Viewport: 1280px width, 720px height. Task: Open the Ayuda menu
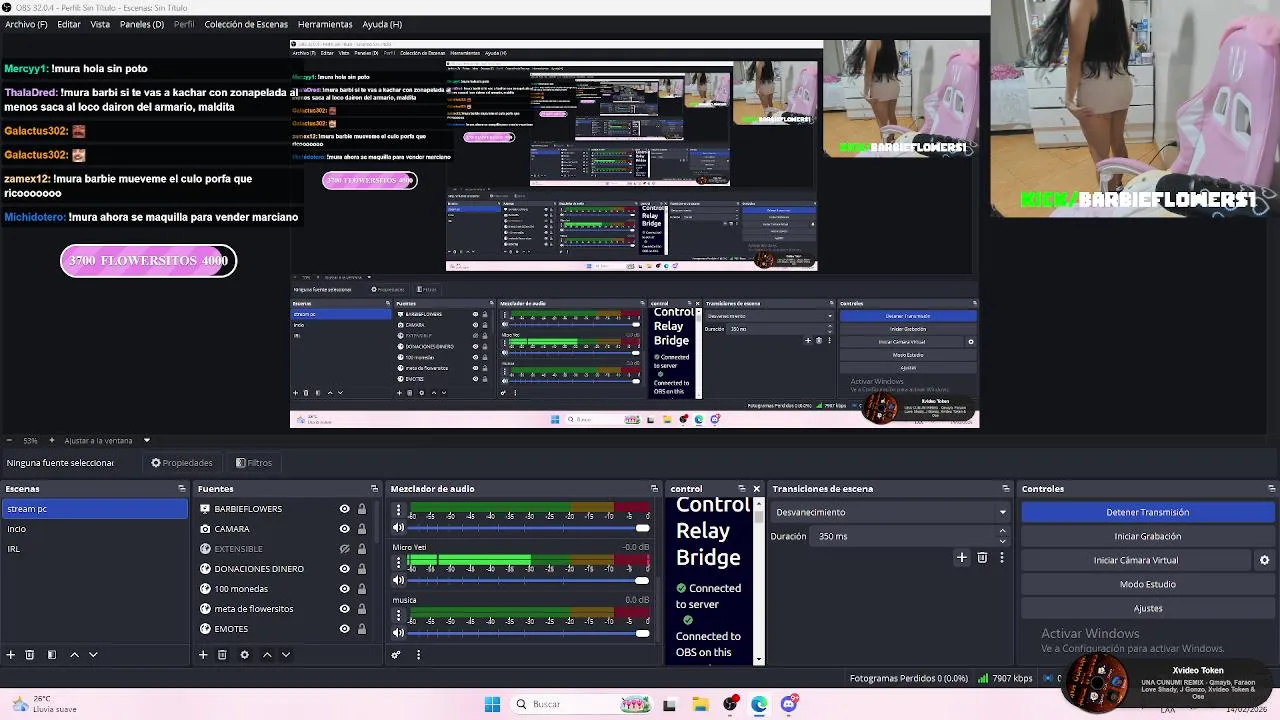(x=382, y=24)
